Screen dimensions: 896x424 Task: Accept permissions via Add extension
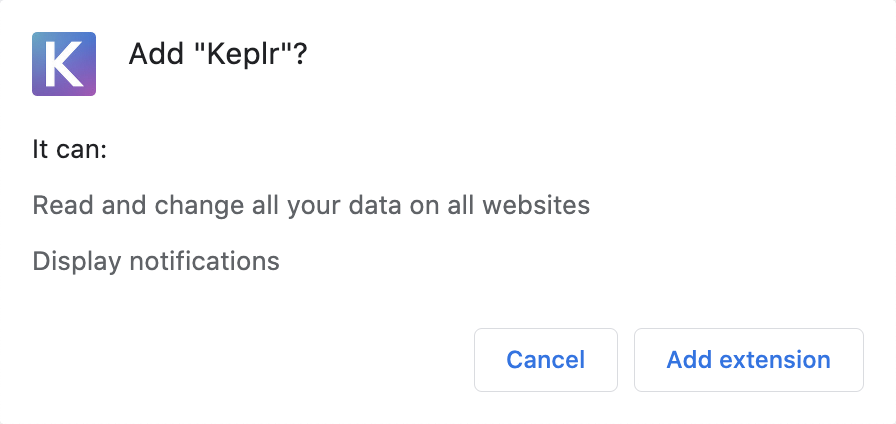coord(749,360)
